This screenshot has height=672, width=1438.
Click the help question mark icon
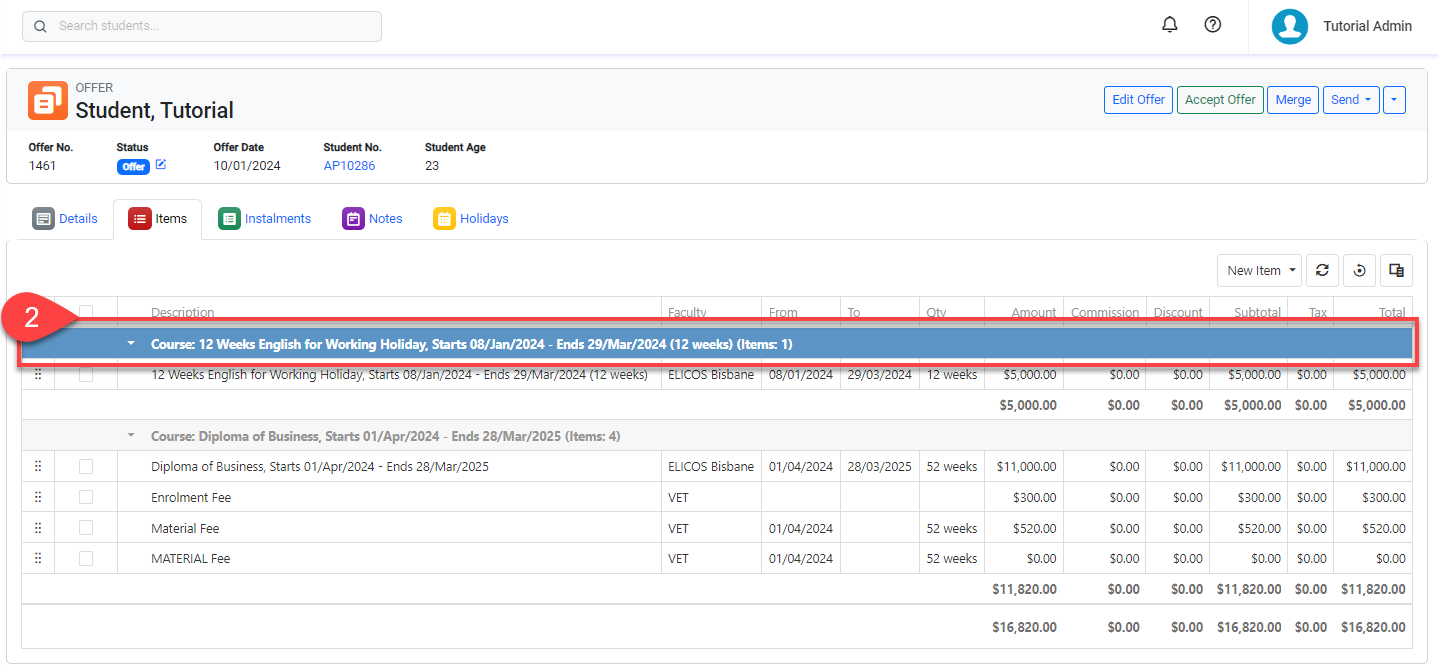[1212, 25]
